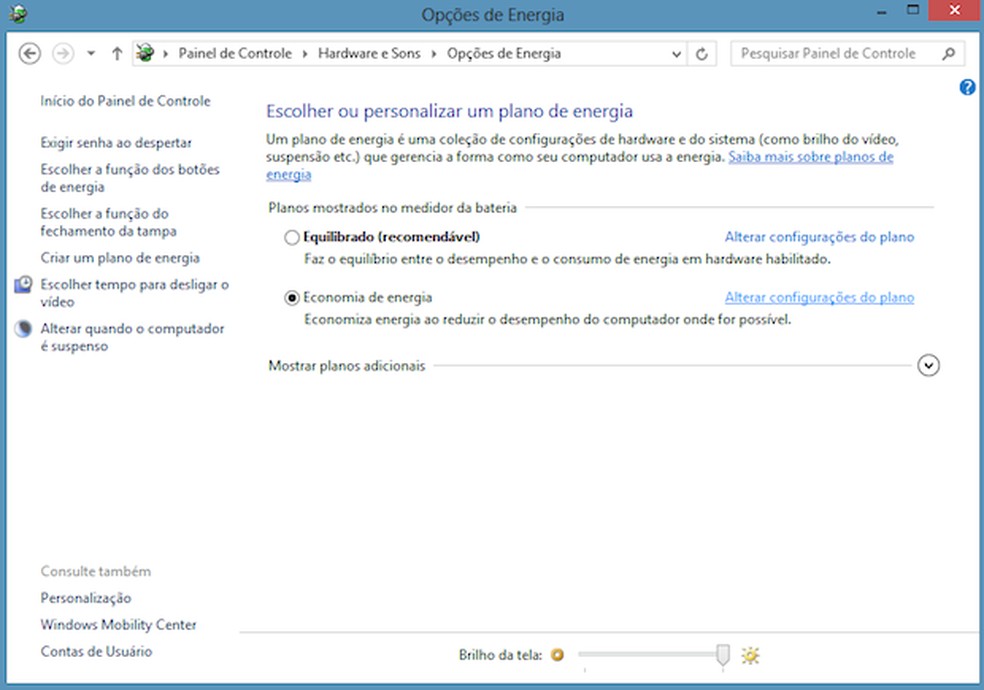984x690 pixels.
Task: Click the moon sleep icon in sidebar
Action: pos(23,329)
